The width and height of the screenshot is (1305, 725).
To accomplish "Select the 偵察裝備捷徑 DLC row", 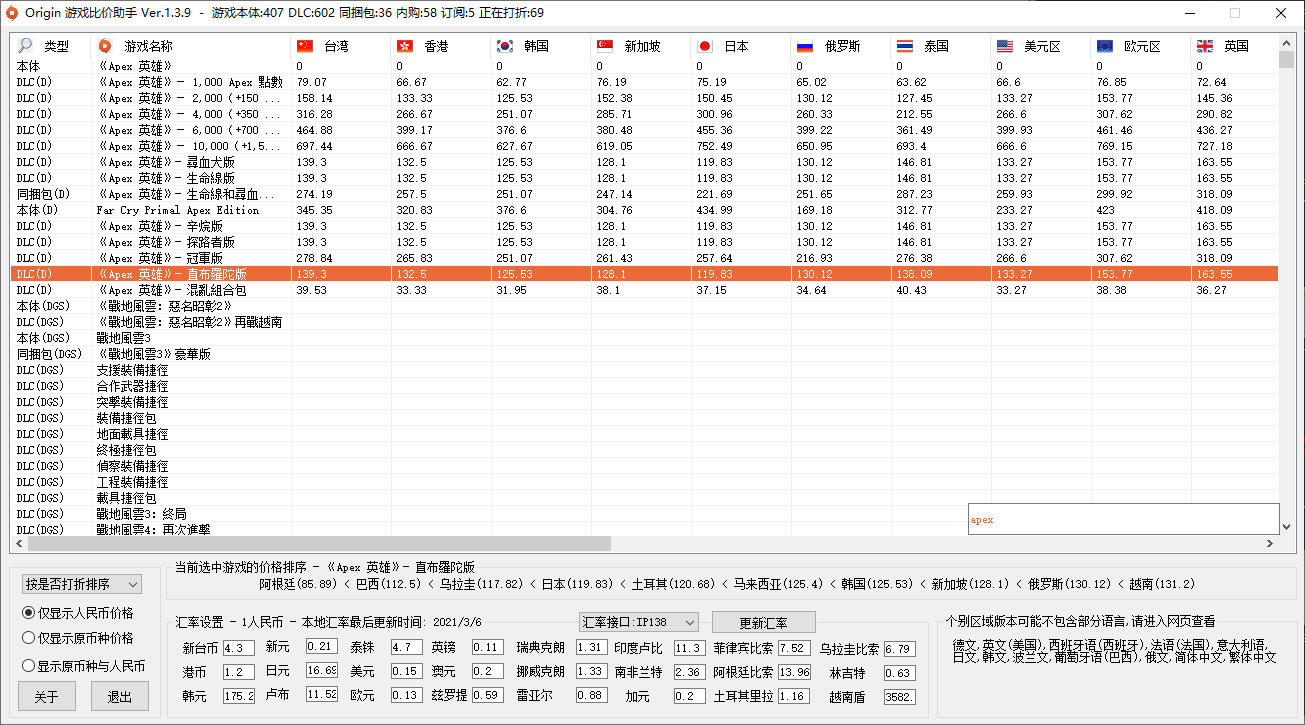I will pos(645,466).
